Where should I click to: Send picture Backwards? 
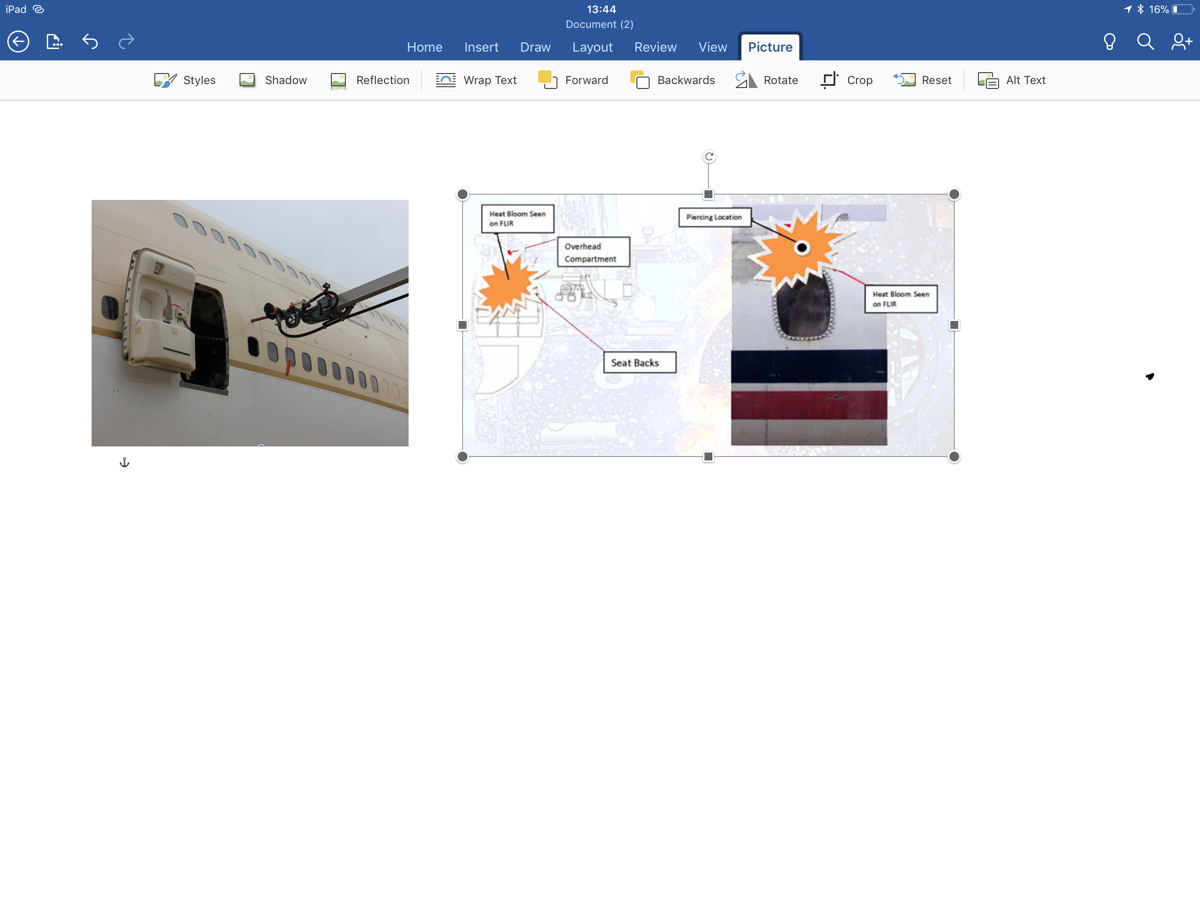coord(672,80)
